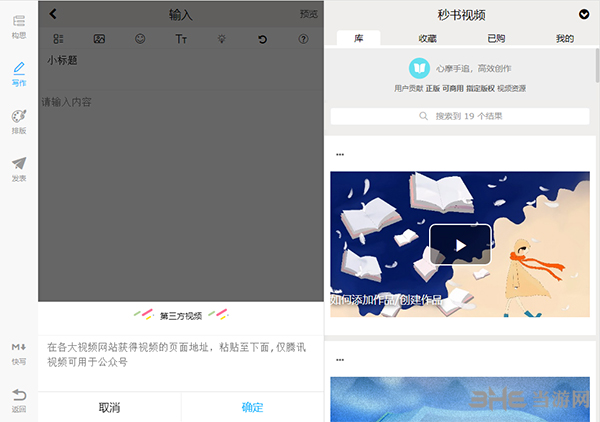The height and width of the screenshot is (422, 600).
Task: Click the 确定 confirm button
Action: pyautogui.click(x=253, y=407)
